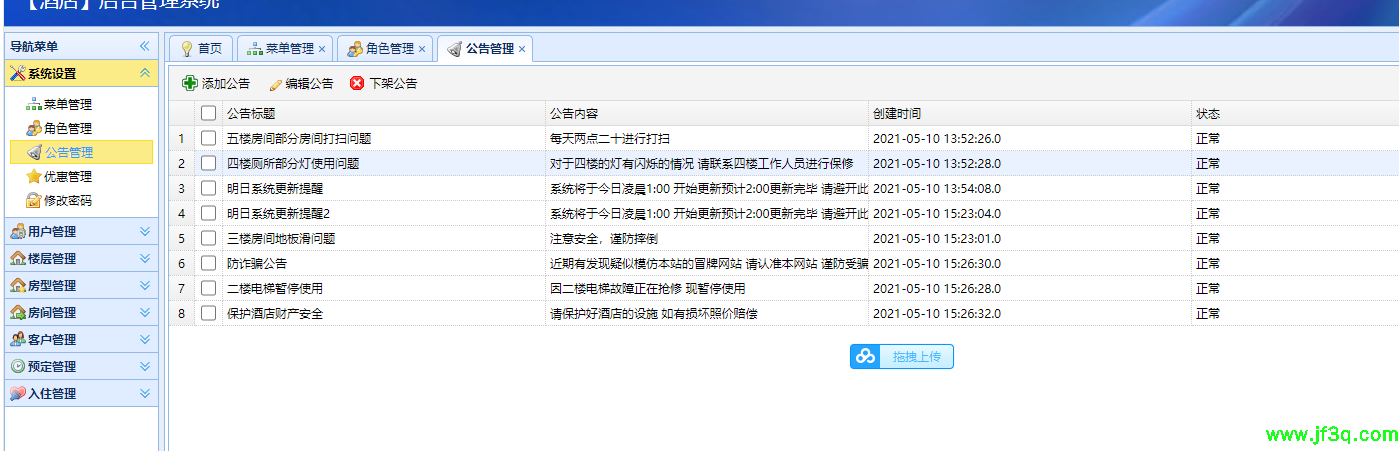1399x451 pixels.
Task: Click the tools icon beside 系统设置
Action: [x=18, y=73]
